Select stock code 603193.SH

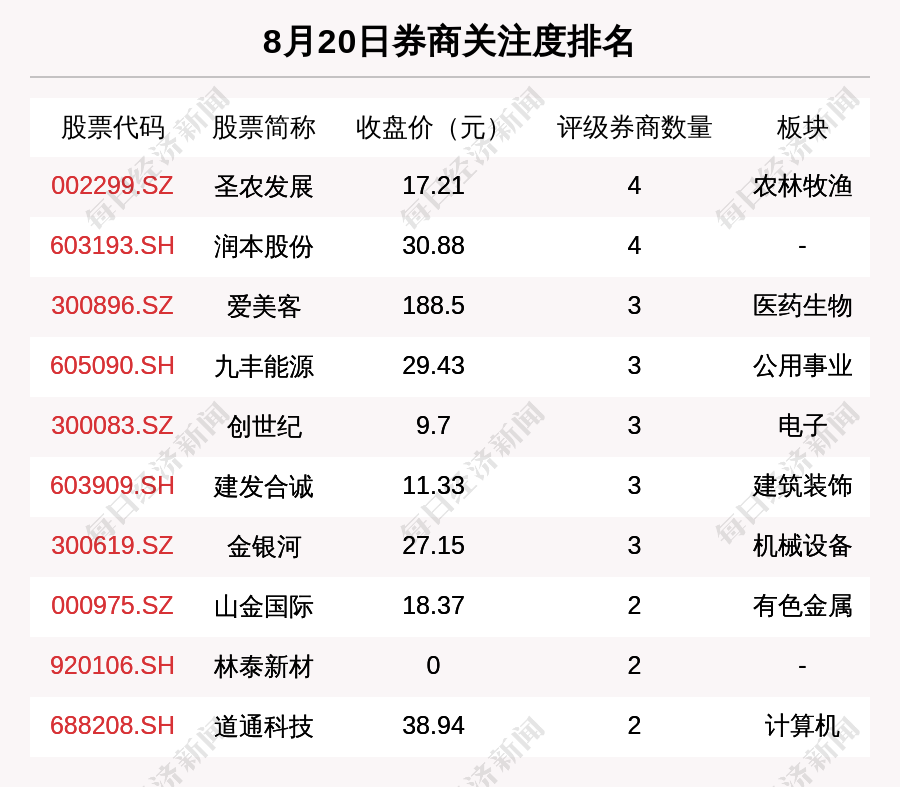(112, 246)
